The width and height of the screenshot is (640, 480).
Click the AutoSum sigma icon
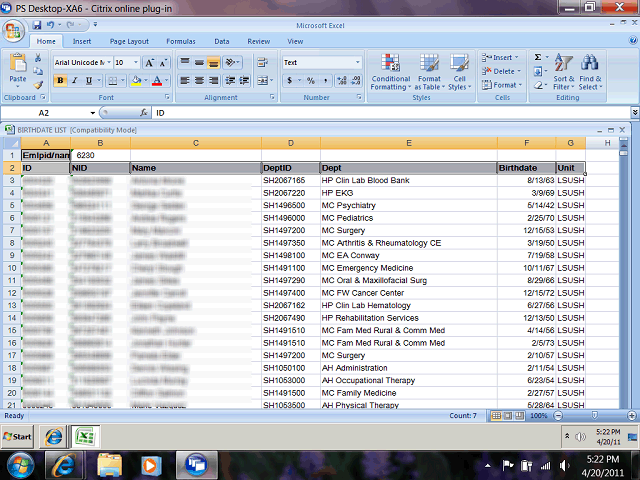click(x=538, y=58)
